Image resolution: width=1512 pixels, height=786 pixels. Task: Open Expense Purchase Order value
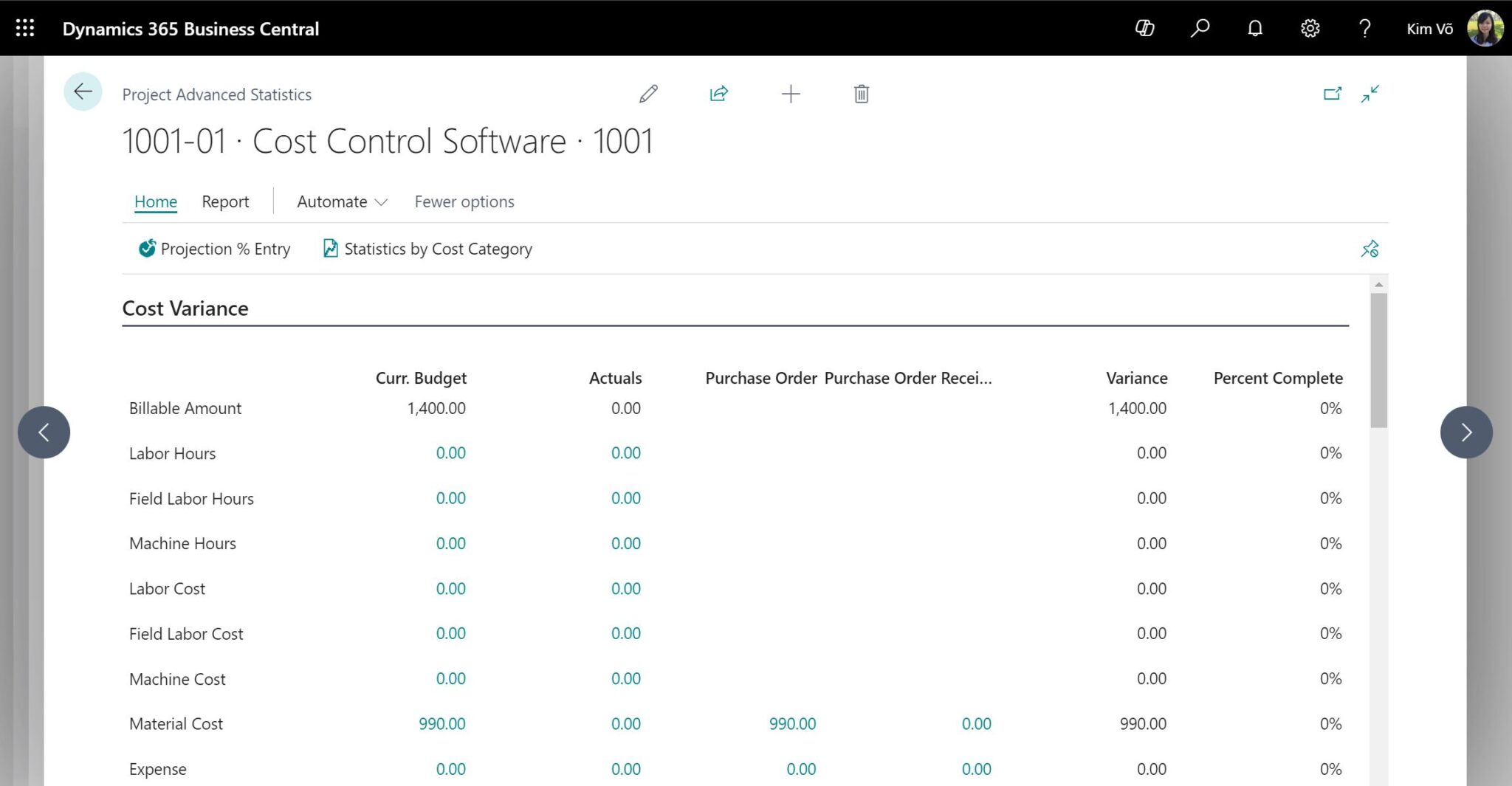pos(801,769)
